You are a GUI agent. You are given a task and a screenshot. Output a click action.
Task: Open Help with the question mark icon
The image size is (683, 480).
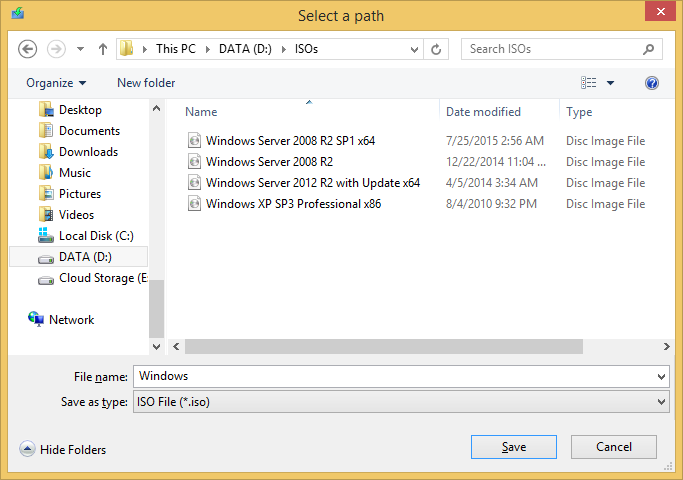[x=652, y=83]
